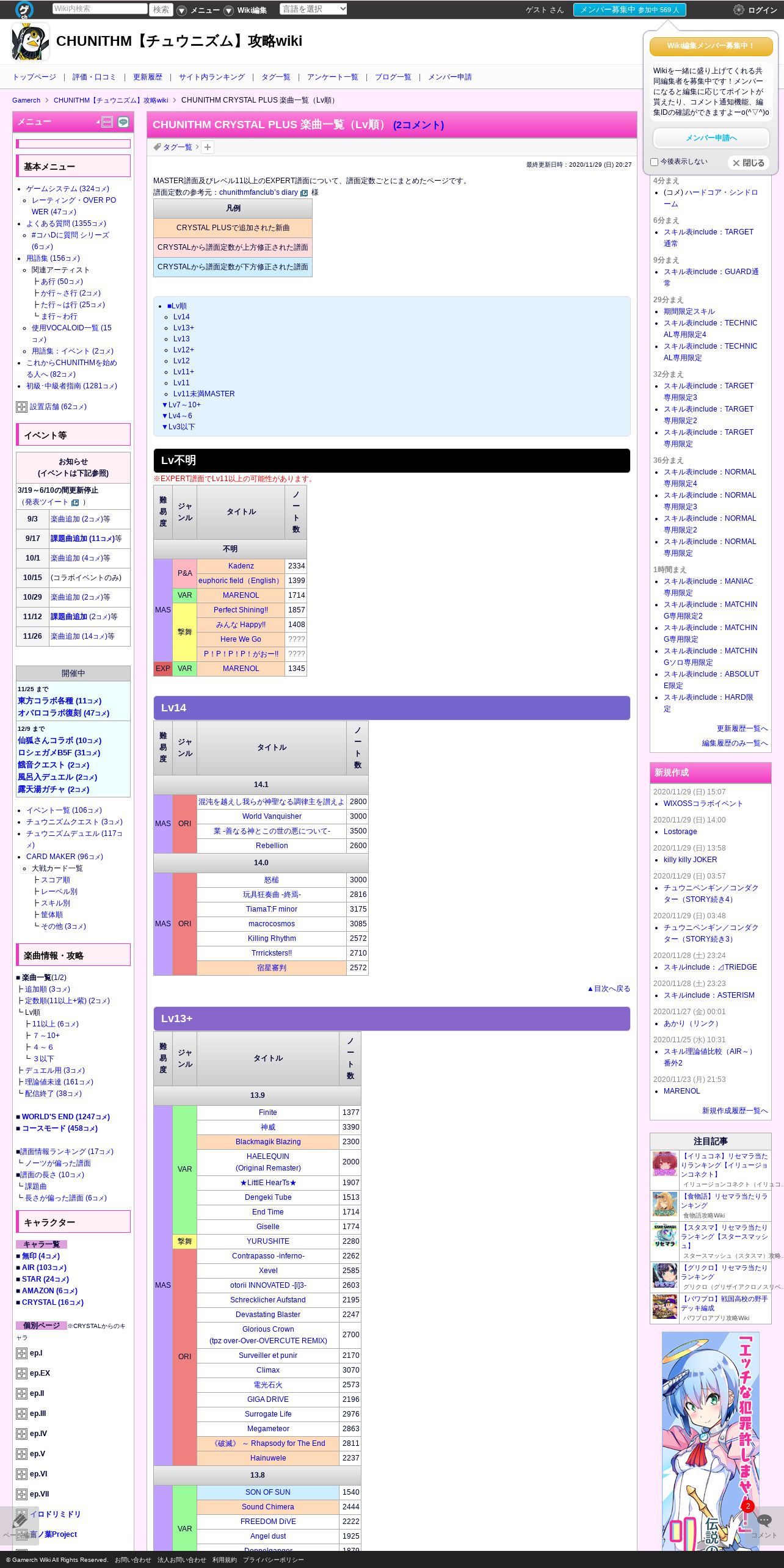Screen dimensions: 784x1568
Task: Open the 新規作成履歴一覧へ link
Action: 735,1111
